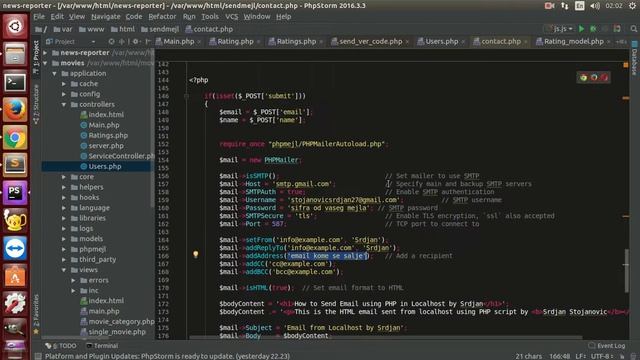This screenshot has height=360, width=640.
Task: Open Google Chrome from the launcher
Action: (x=15, y=138)
